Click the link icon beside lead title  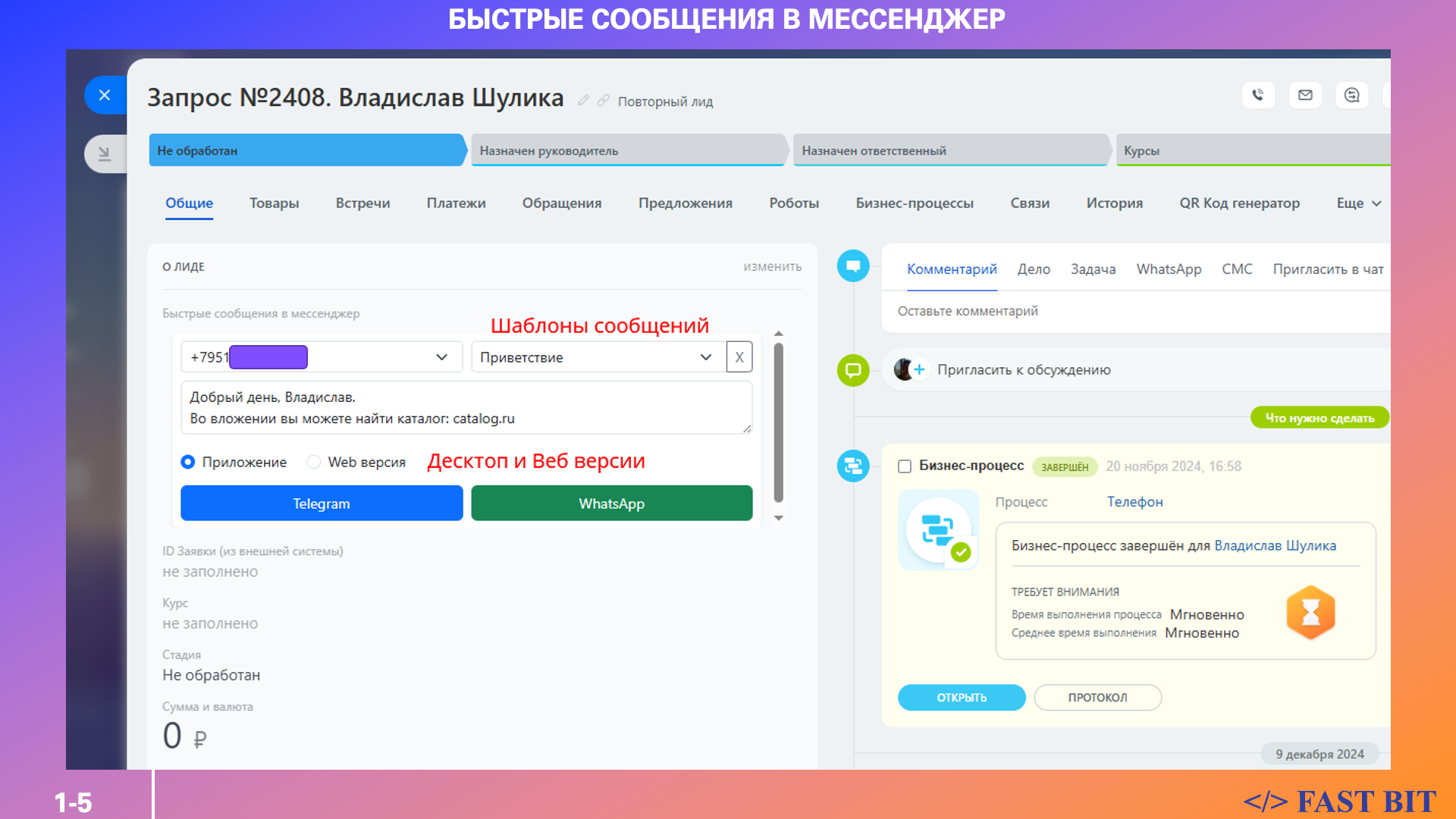[604, 101]
